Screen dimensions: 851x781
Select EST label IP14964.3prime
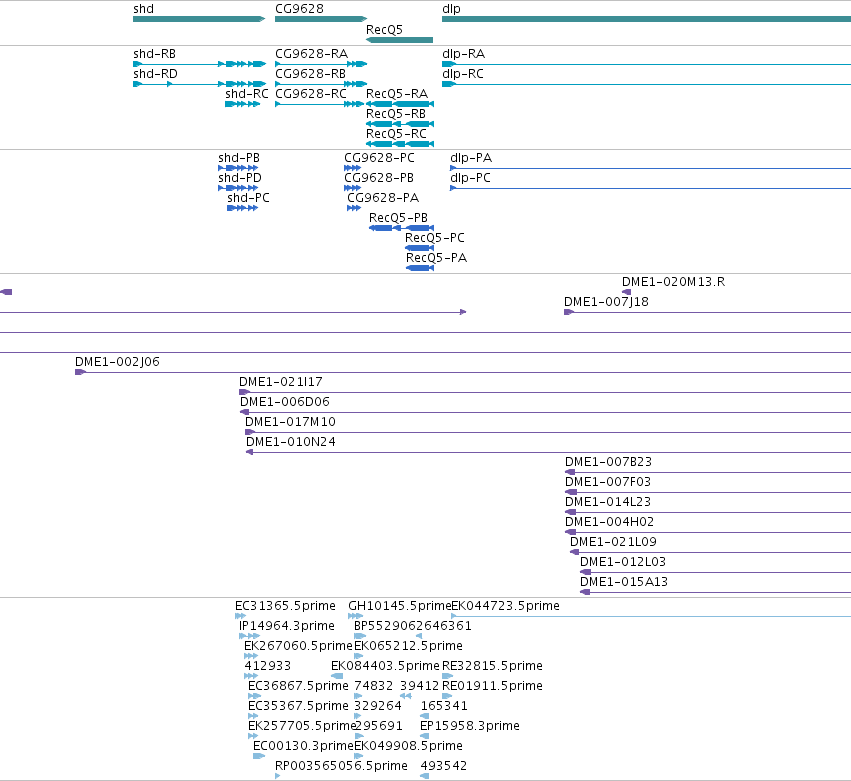tap(287, 627)
